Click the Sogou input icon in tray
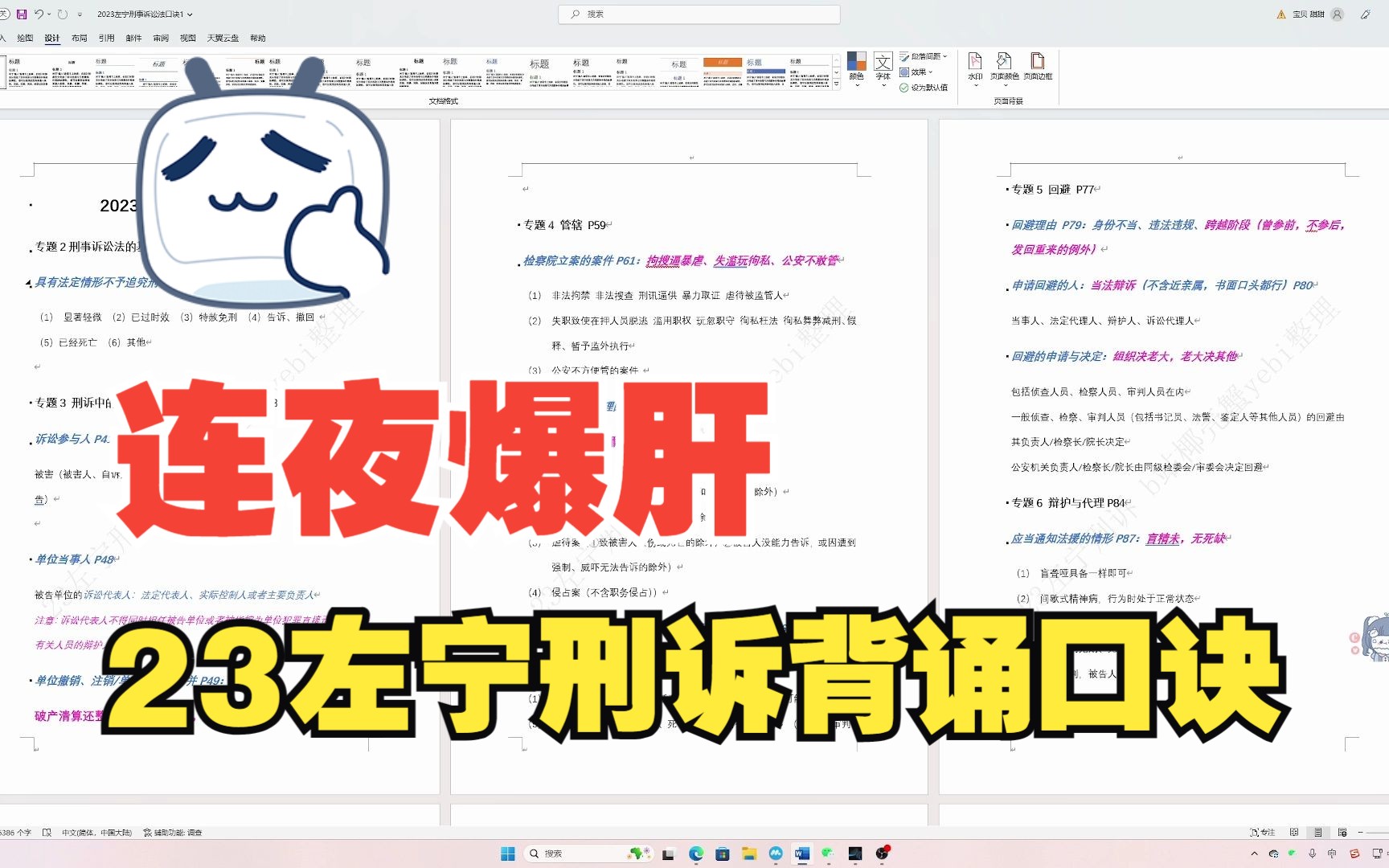This screenshot has height=868, width=1389. [1354, 854]
